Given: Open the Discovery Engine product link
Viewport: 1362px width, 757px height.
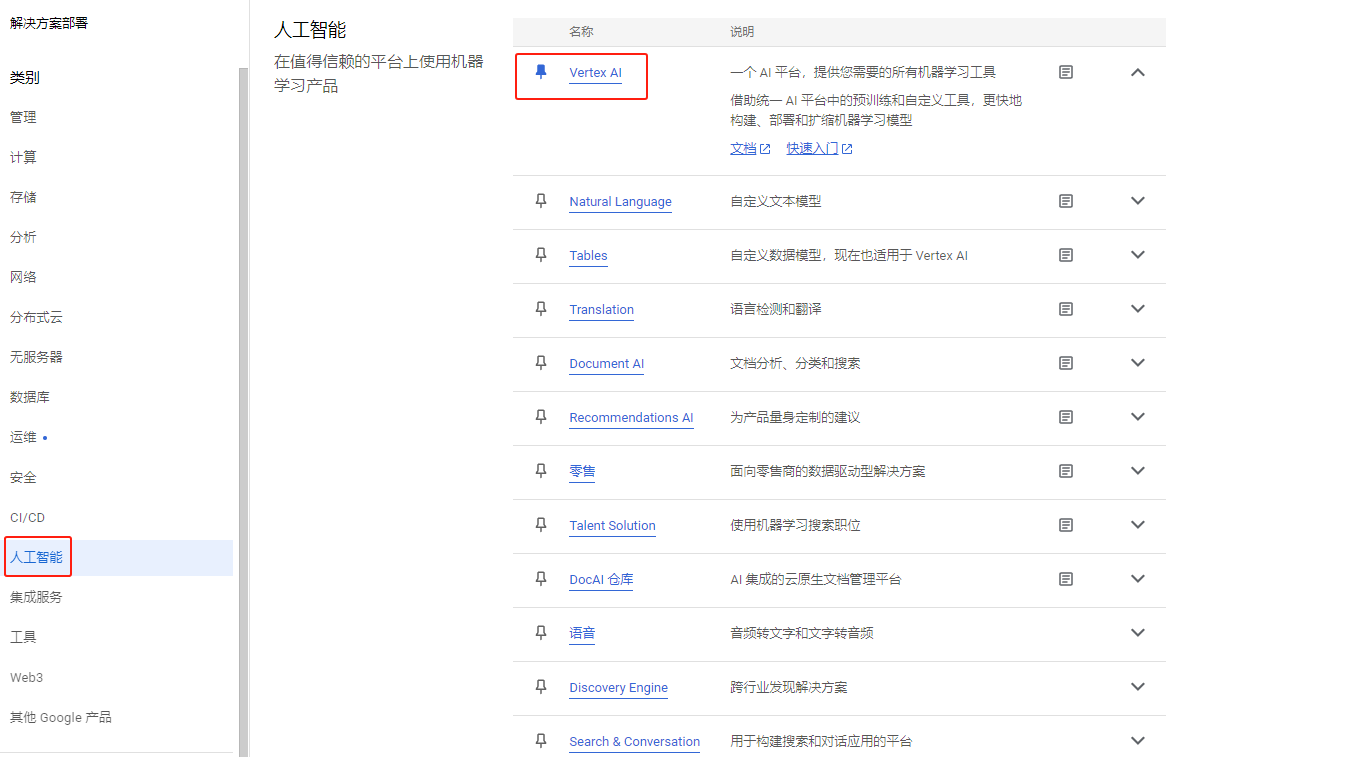Looking at the screenshot, I should (x=618, y=688).
